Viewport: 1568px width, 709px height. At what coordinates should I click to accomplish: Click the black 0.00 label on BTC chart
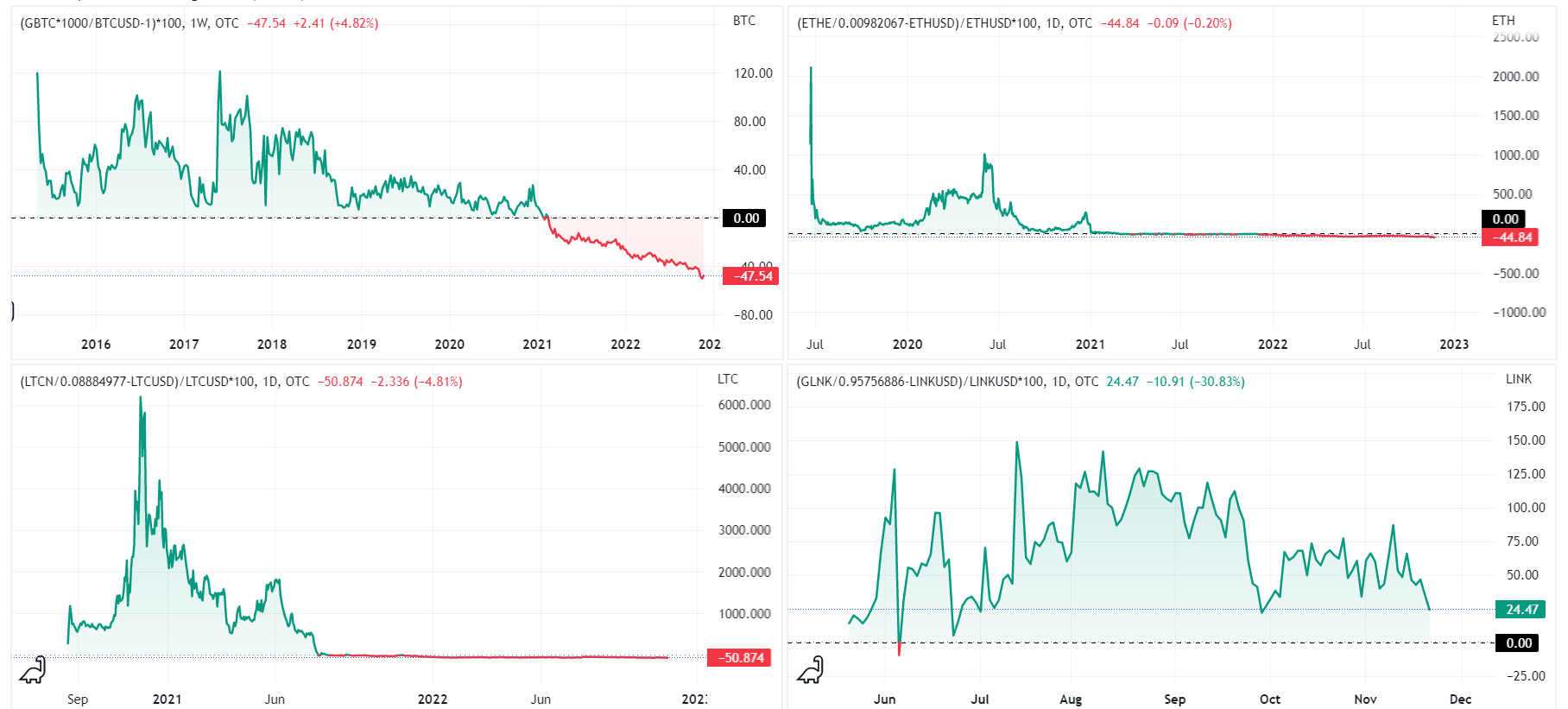(x=744, y=218)
